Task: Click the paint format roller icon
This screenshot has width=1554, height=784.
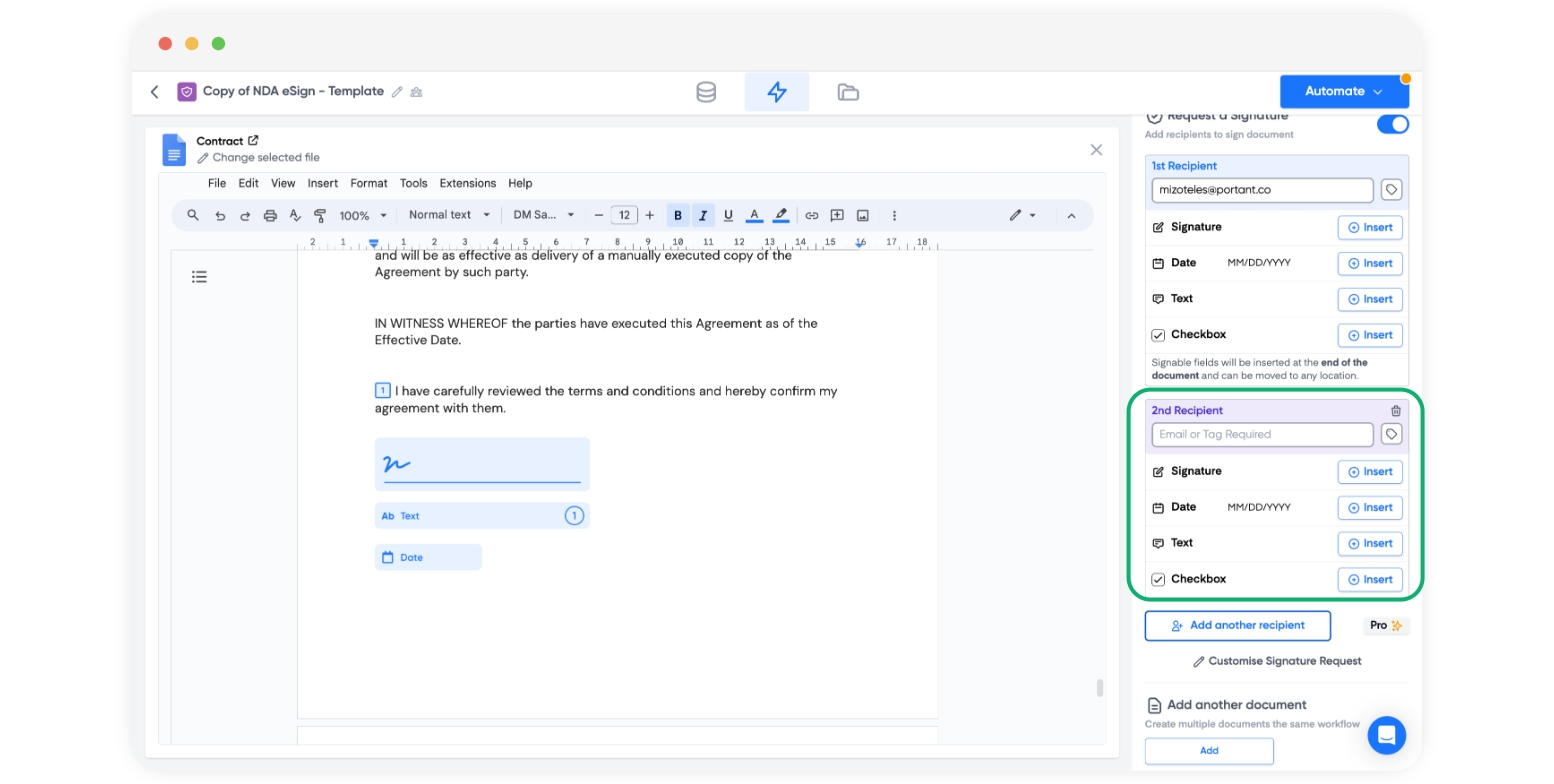Action: click(320, 215)
